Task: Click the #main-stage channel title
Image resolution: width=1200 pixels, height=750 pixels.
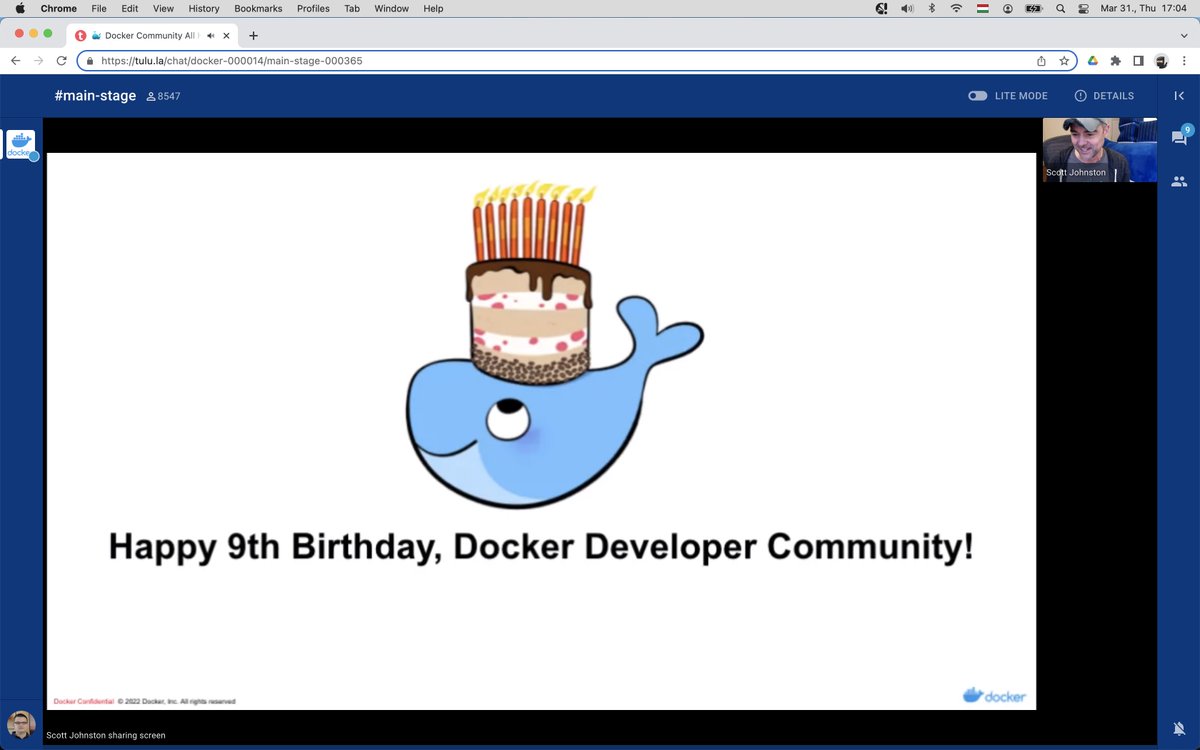Action: tap(95, 96)
